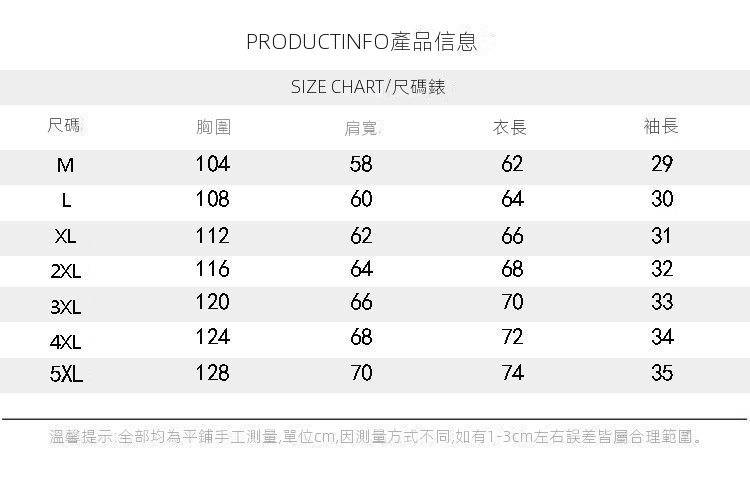This screenshot has height=486, width=750.
Task: Click the 3XL size row label
Action: tap(66, 305)
